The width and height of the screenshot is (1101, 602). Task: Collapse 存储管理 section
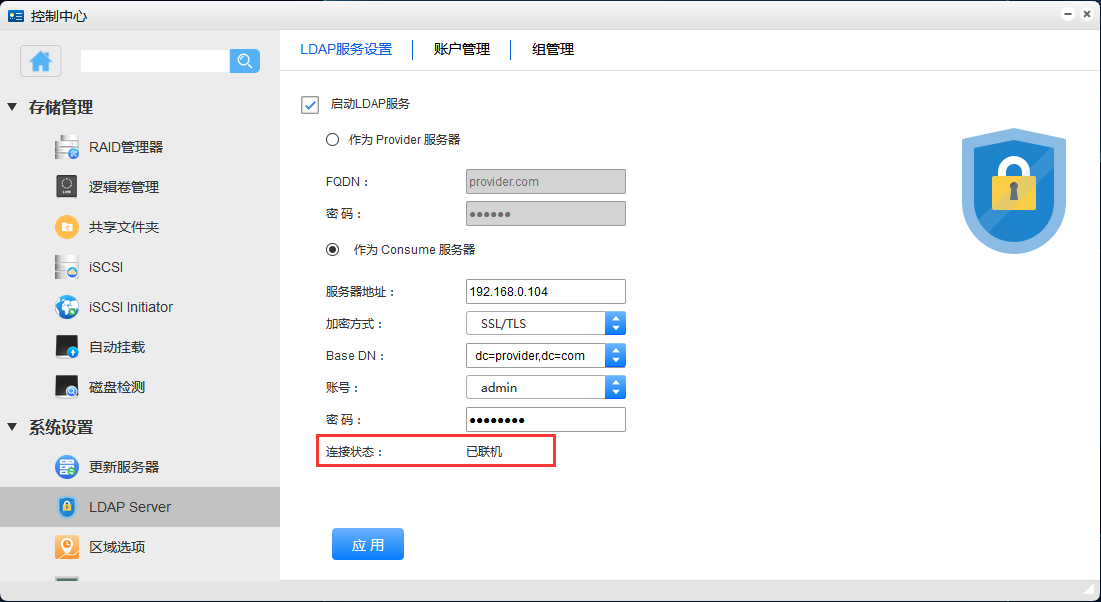(x=13, y=107)
